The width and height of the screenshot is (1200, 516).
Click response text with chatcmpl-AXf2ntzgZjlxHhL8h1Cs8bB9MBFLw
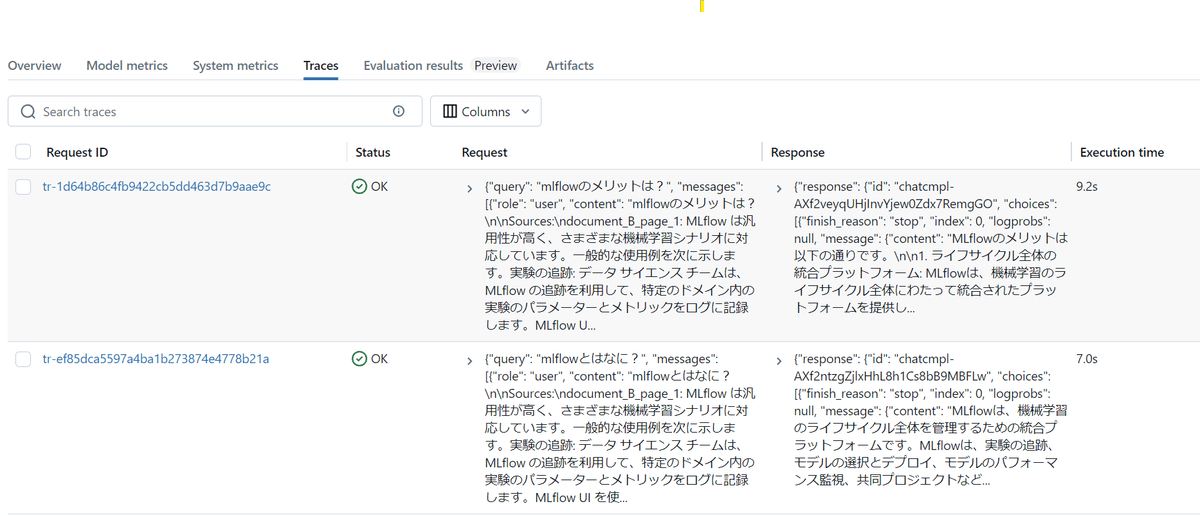931,419
